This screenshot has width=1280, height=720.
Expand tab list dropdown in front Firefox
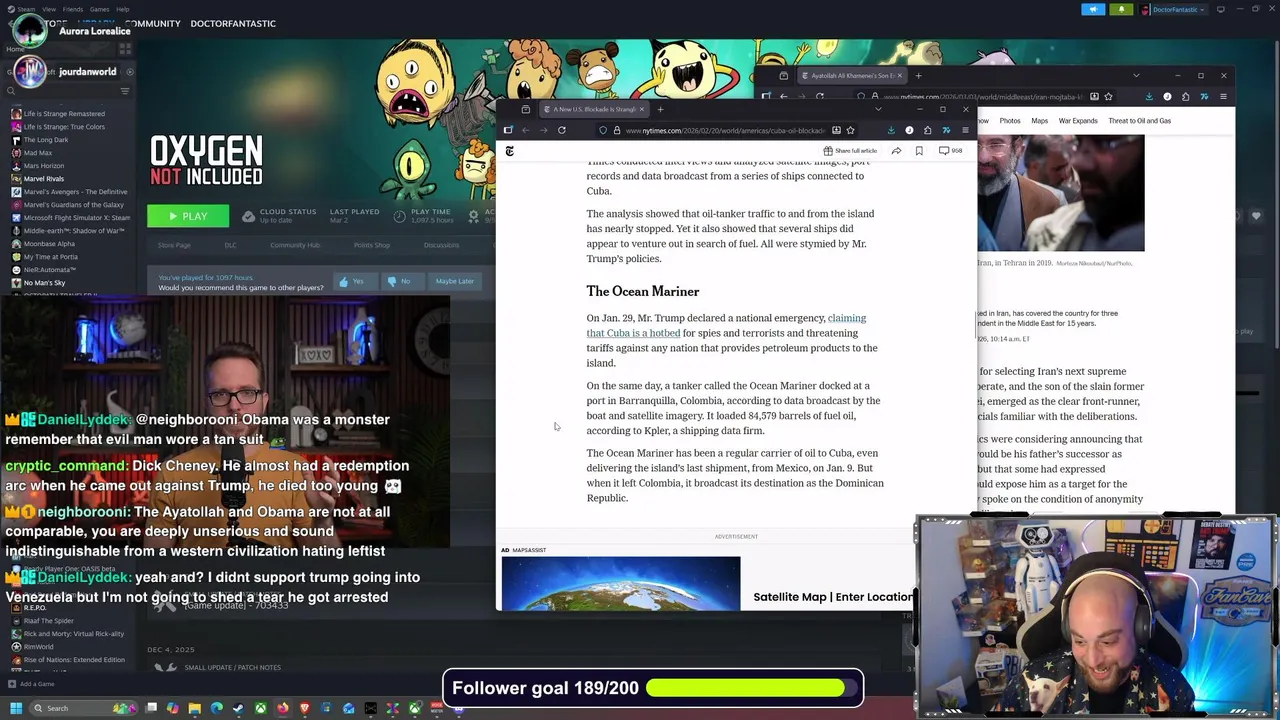point(878,109)
